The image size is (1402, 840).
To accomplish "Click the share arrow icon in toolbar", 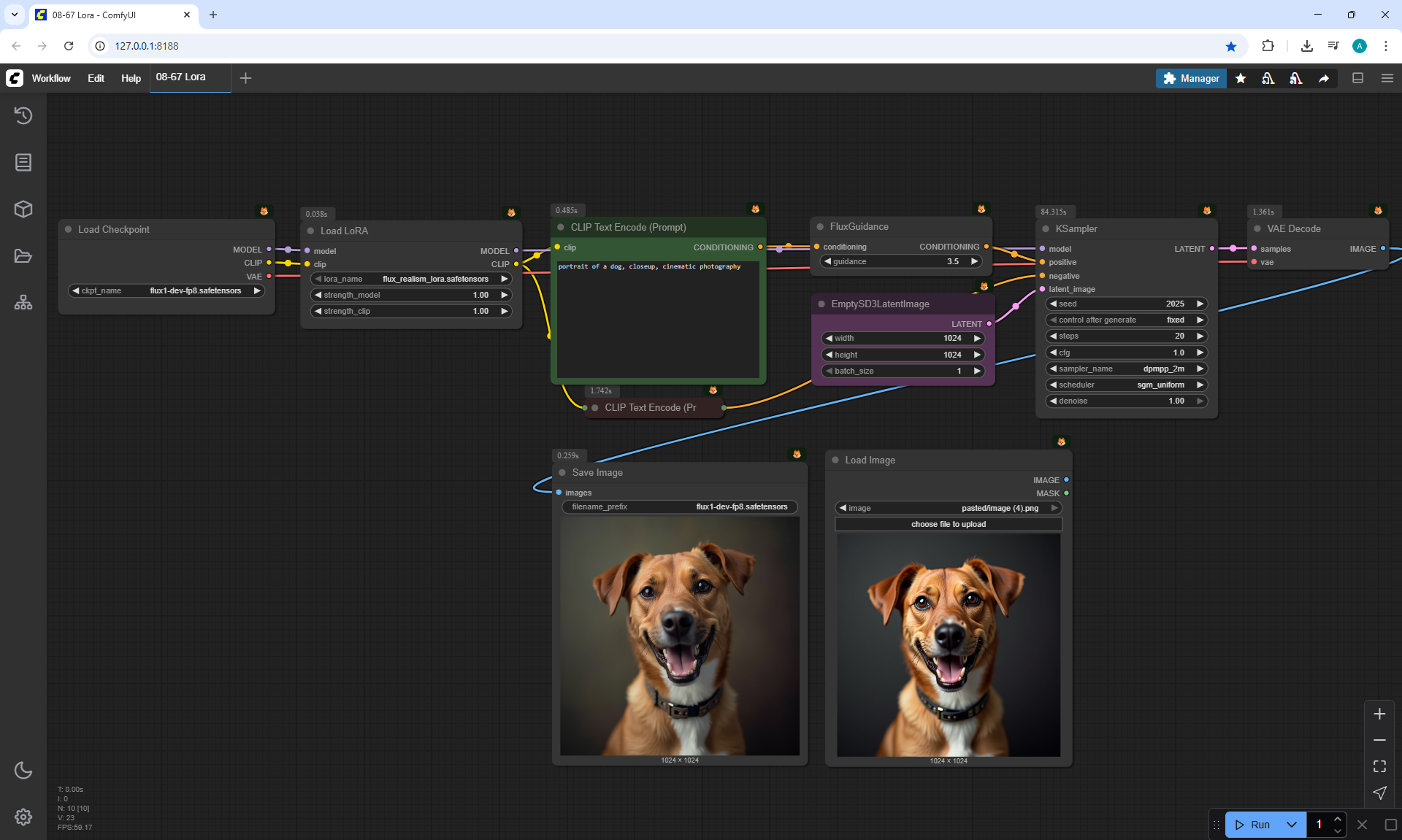I will [x=1324, y=78].
